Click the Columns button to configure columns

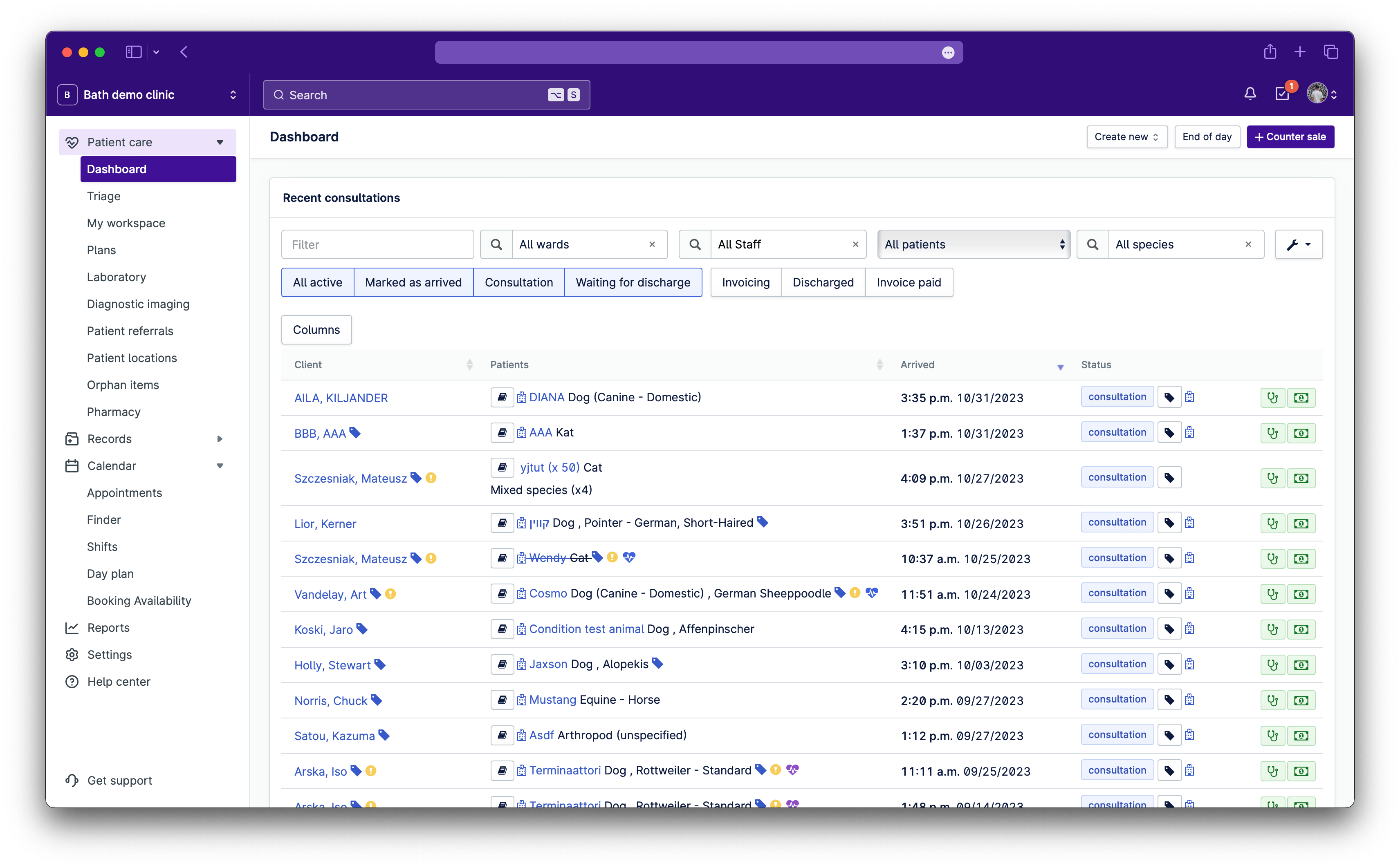coord(317,329)
